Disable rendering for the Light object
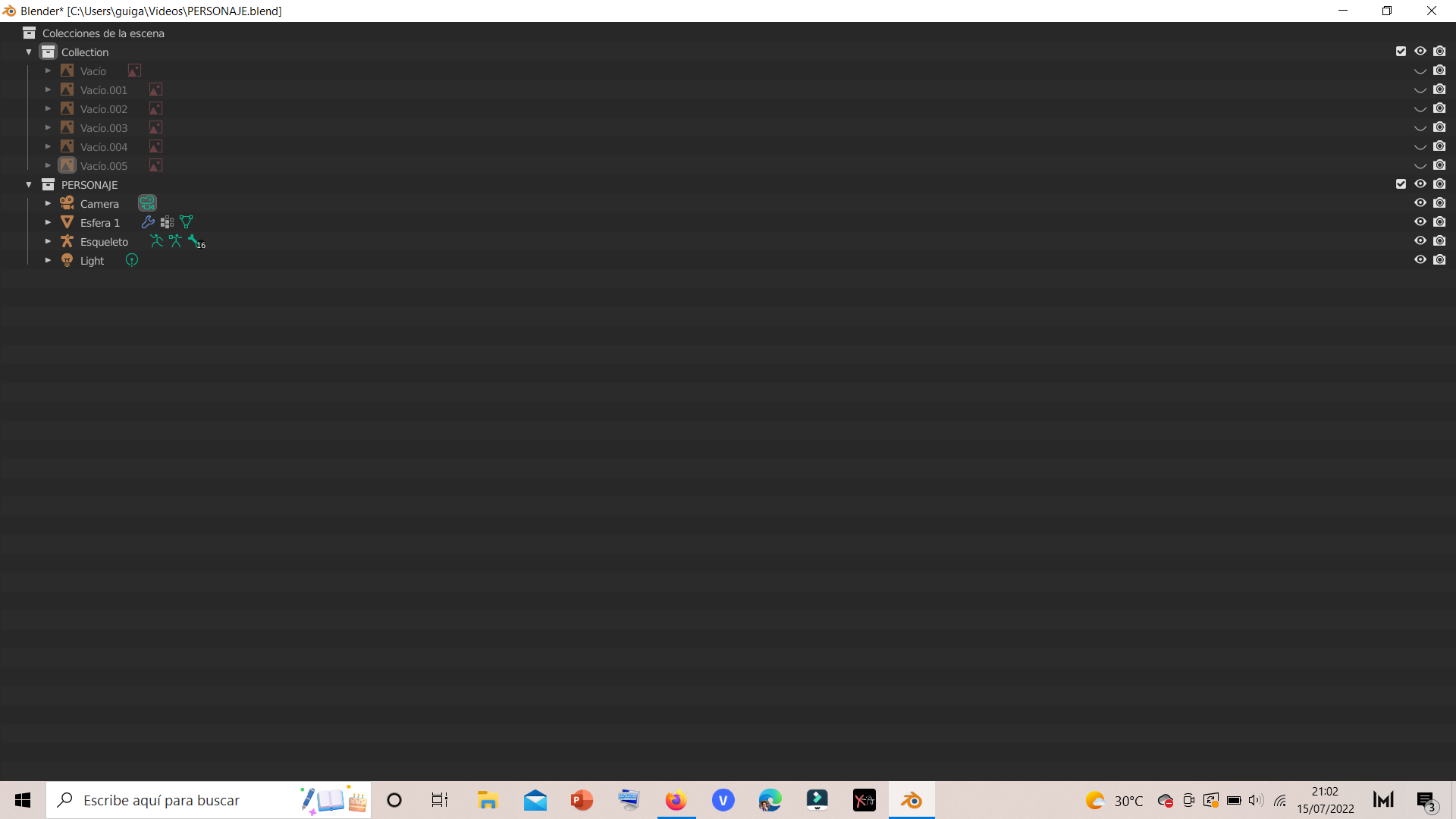This screenshot has height=819, width=1456. click(1439, 260)
